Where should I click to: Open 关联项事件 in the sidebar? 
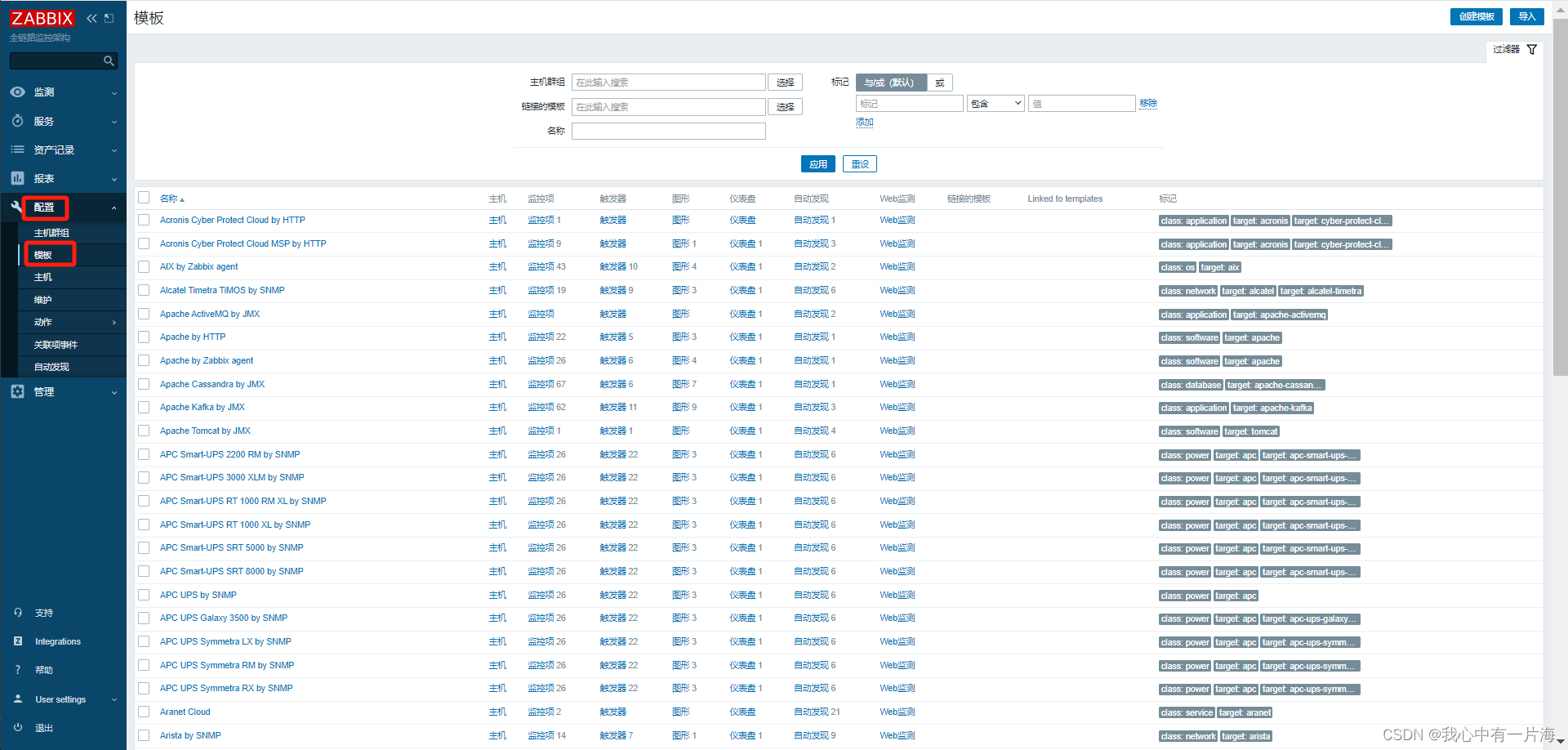pyautogui.click(x=56, y=345)
